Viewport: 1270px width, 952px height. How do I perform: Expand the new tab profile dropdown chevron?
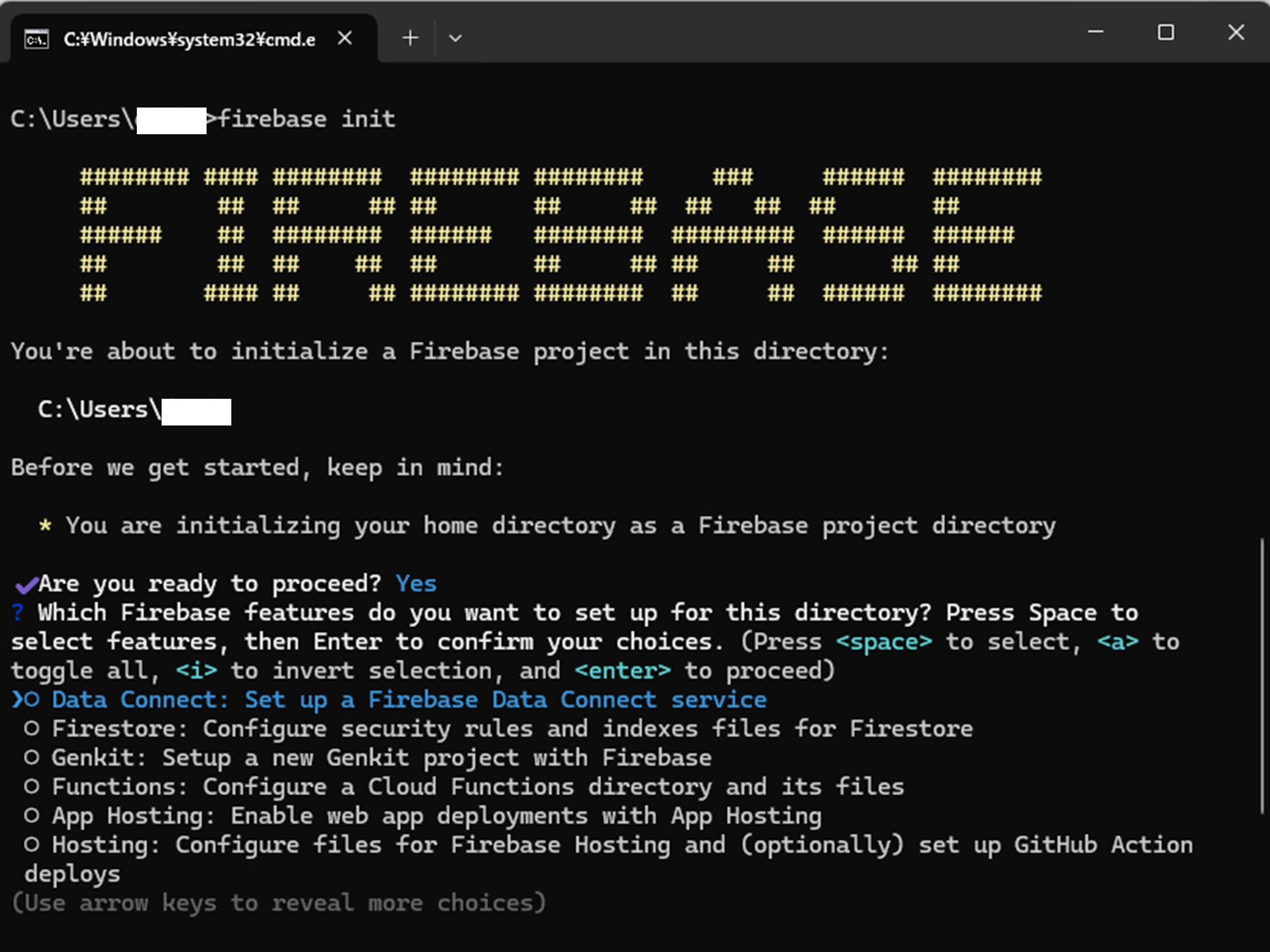(455, 38)
